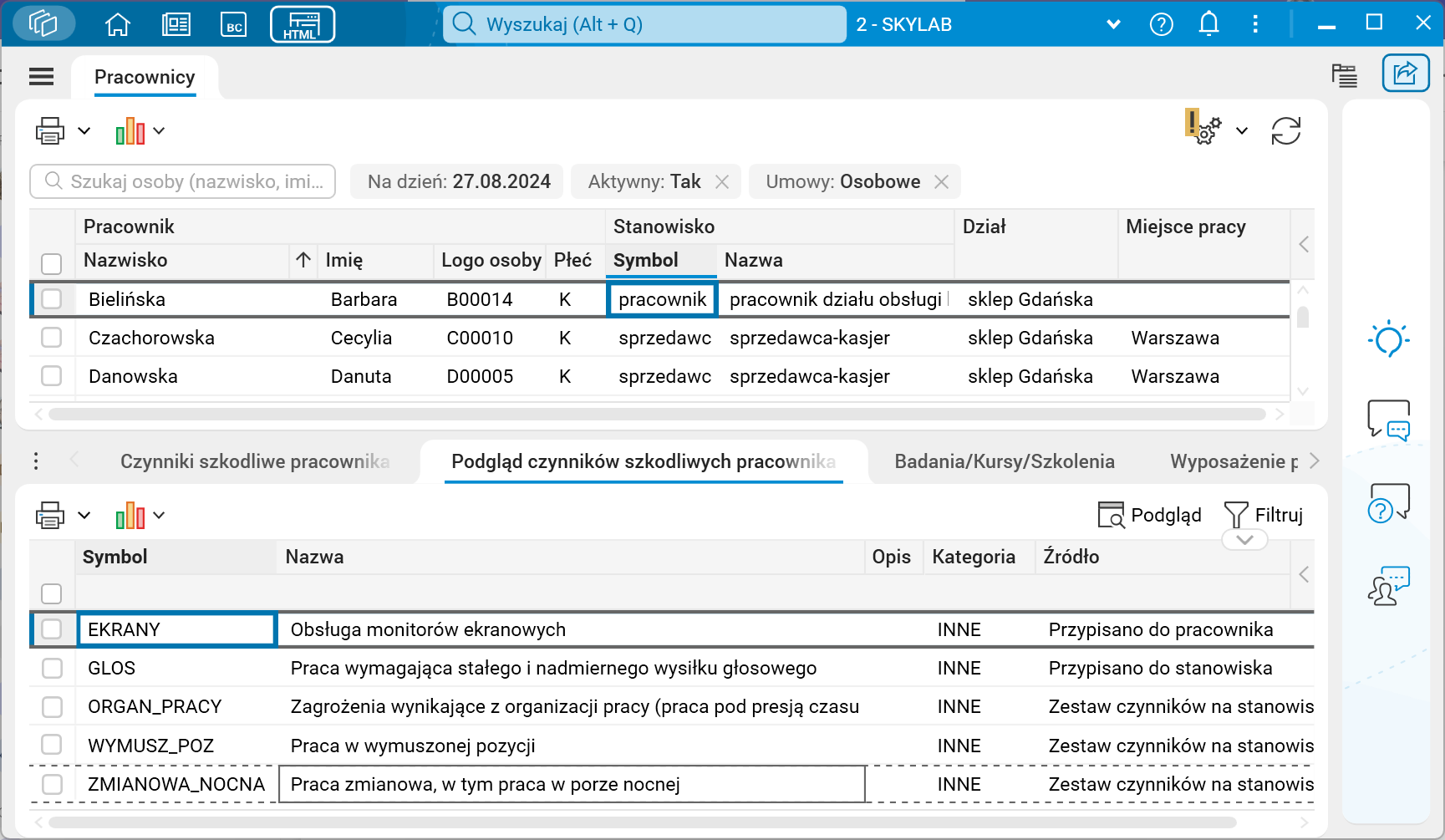Open the home screen icon
The image size is (1445, 840).
(117, 23)
